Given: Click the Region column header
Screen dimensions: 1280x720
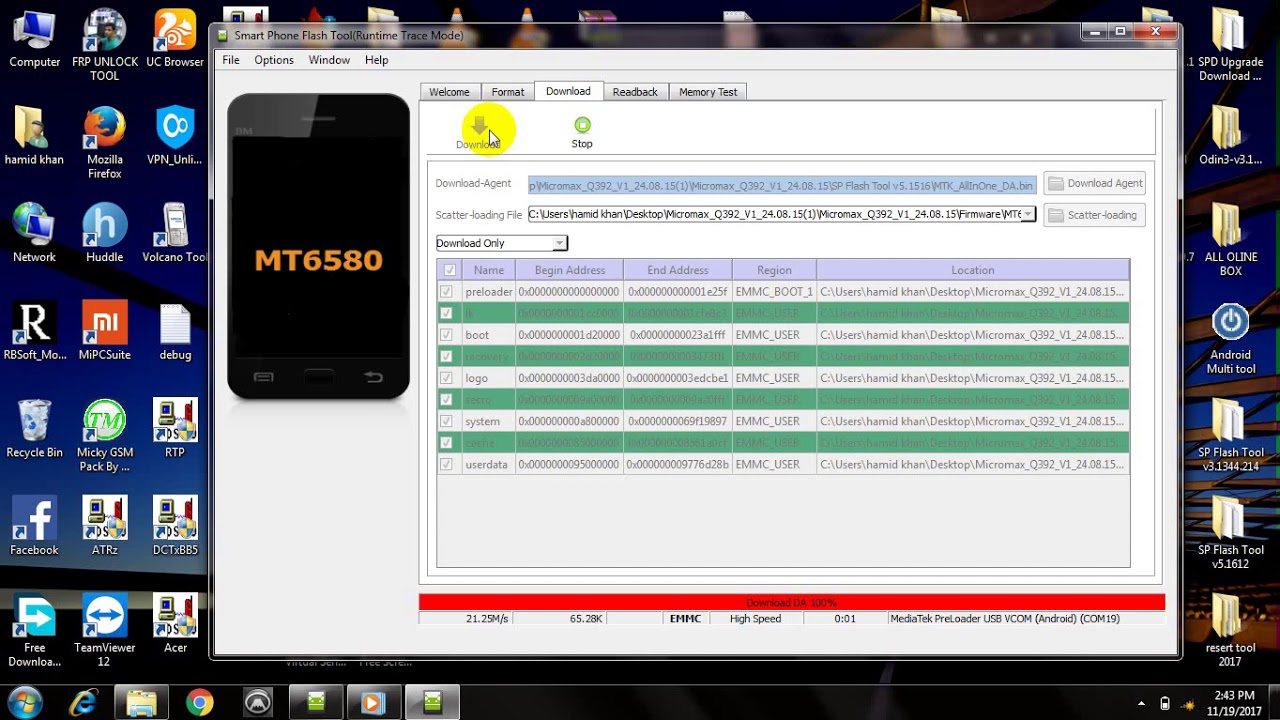Looking at the screenshot, I should tap(774, 270).
